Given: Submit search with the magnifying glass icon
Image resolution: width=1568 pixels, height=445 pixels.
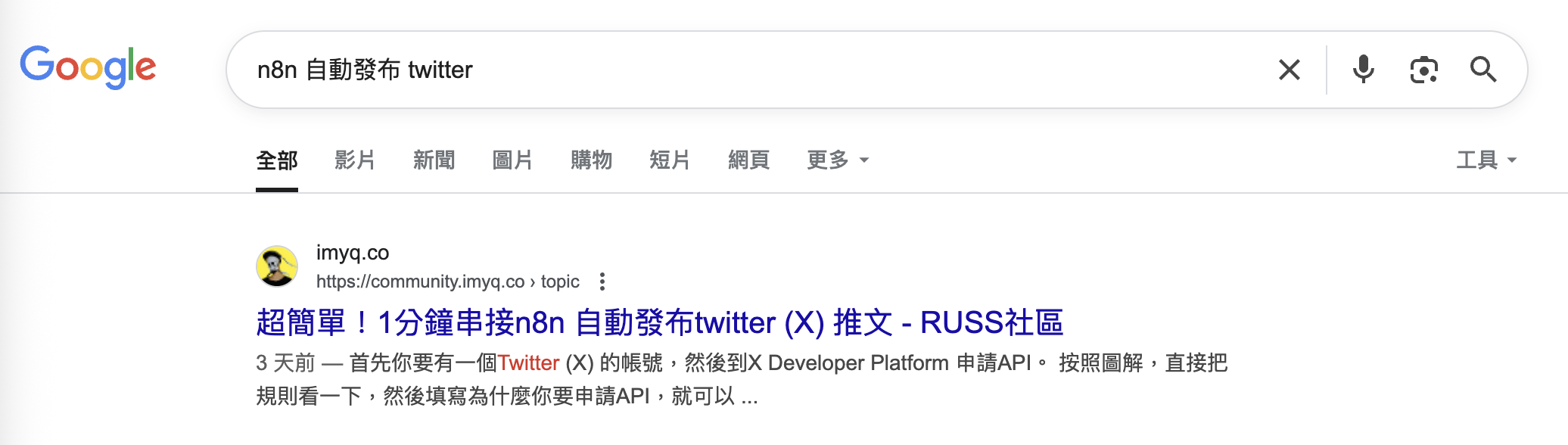Looking at the screenshot, I should (x=1482, y=70).
